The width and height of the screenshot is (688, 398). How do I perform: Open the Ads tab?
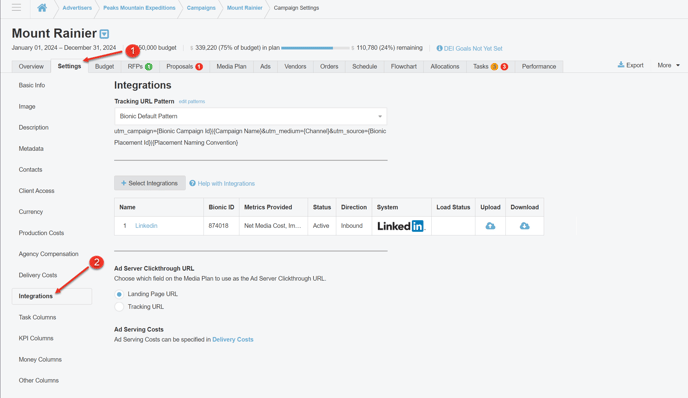[265, 67]
